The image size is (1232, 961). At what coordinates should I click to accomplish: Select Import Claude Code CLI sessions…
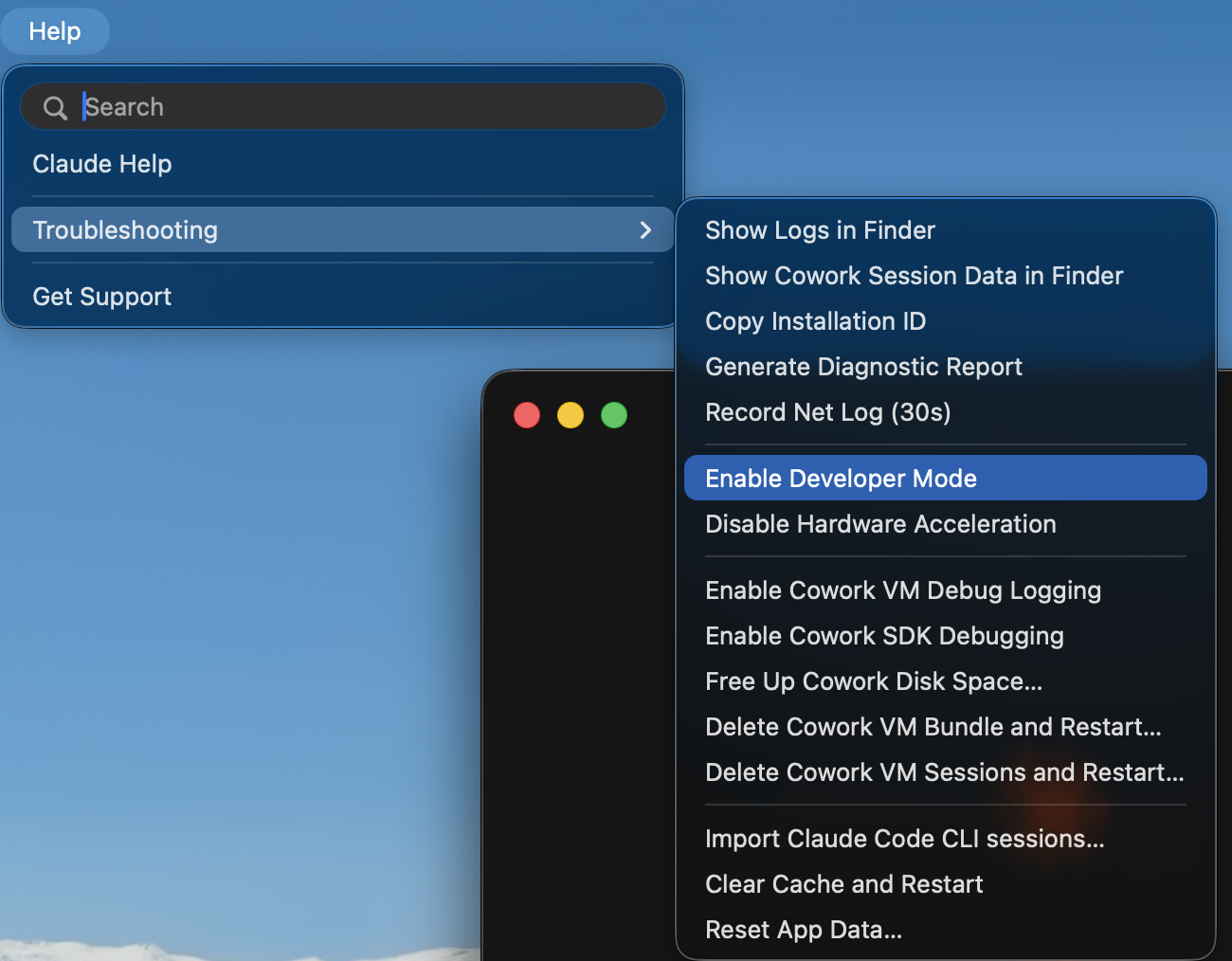pyautogui.click(x=946, y=839)
